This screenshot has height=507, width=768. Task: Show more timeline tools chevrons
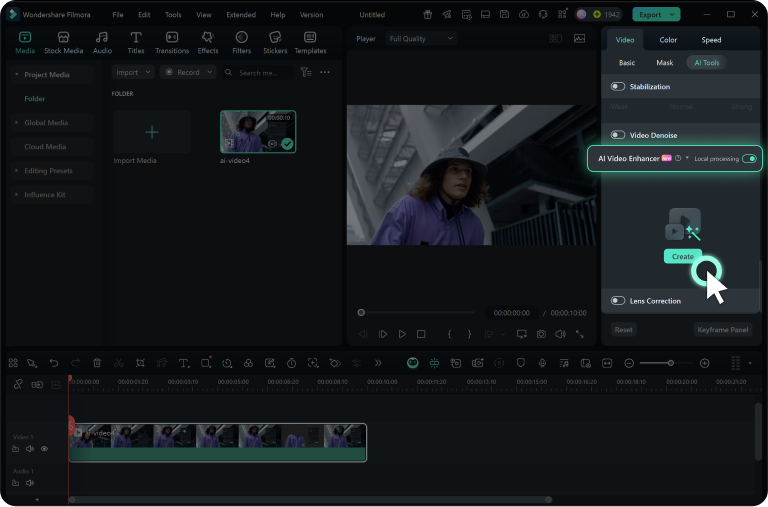378,363
